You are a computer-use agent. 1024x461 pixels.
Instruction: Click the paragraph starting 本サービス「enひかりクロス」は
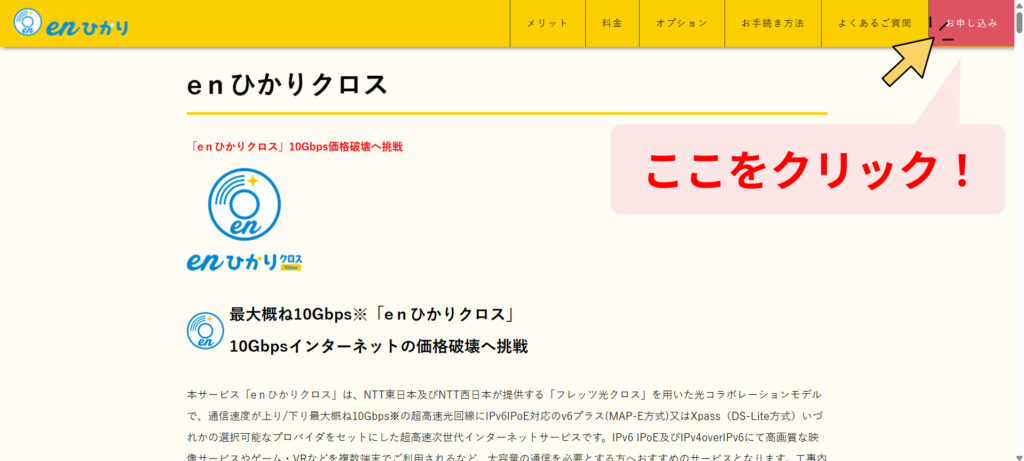507,424
